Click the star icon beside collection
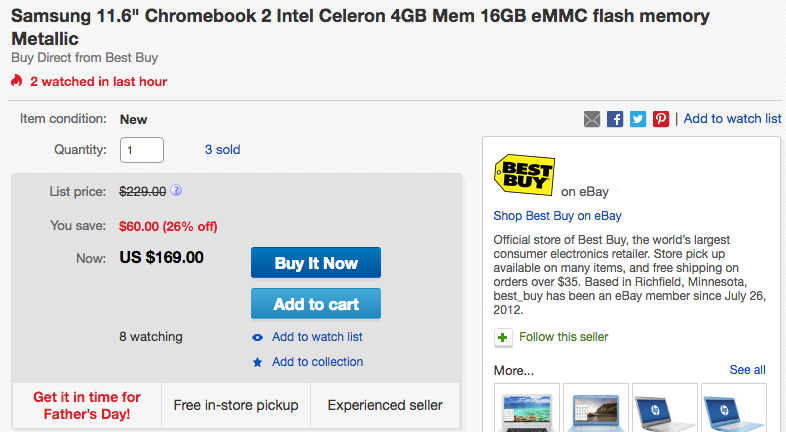Screen dimensions: 786x432 pyautogui.click(x=258, y=362)
